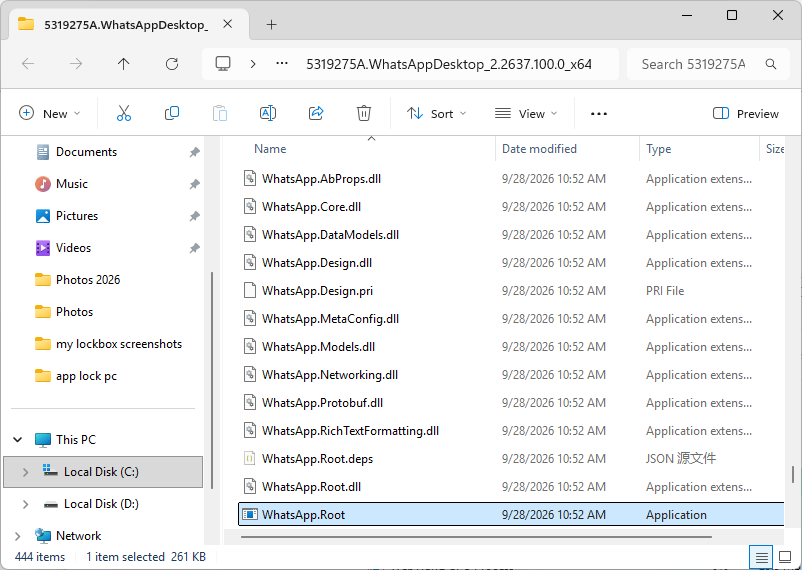Switch to large thumbnails view in status bar
Screen dimensions: 802x570
pos(785,557)
